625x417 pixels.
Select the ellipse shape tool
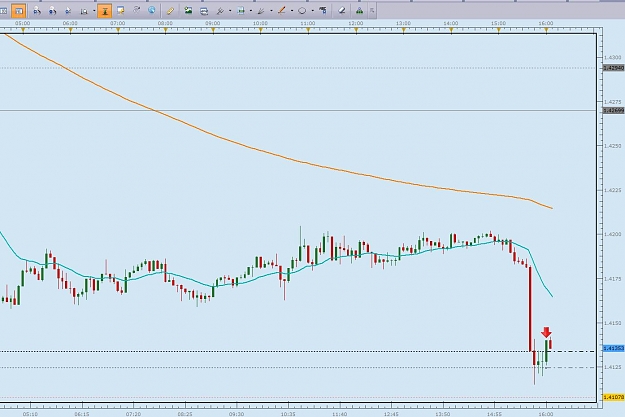point(302,11)
